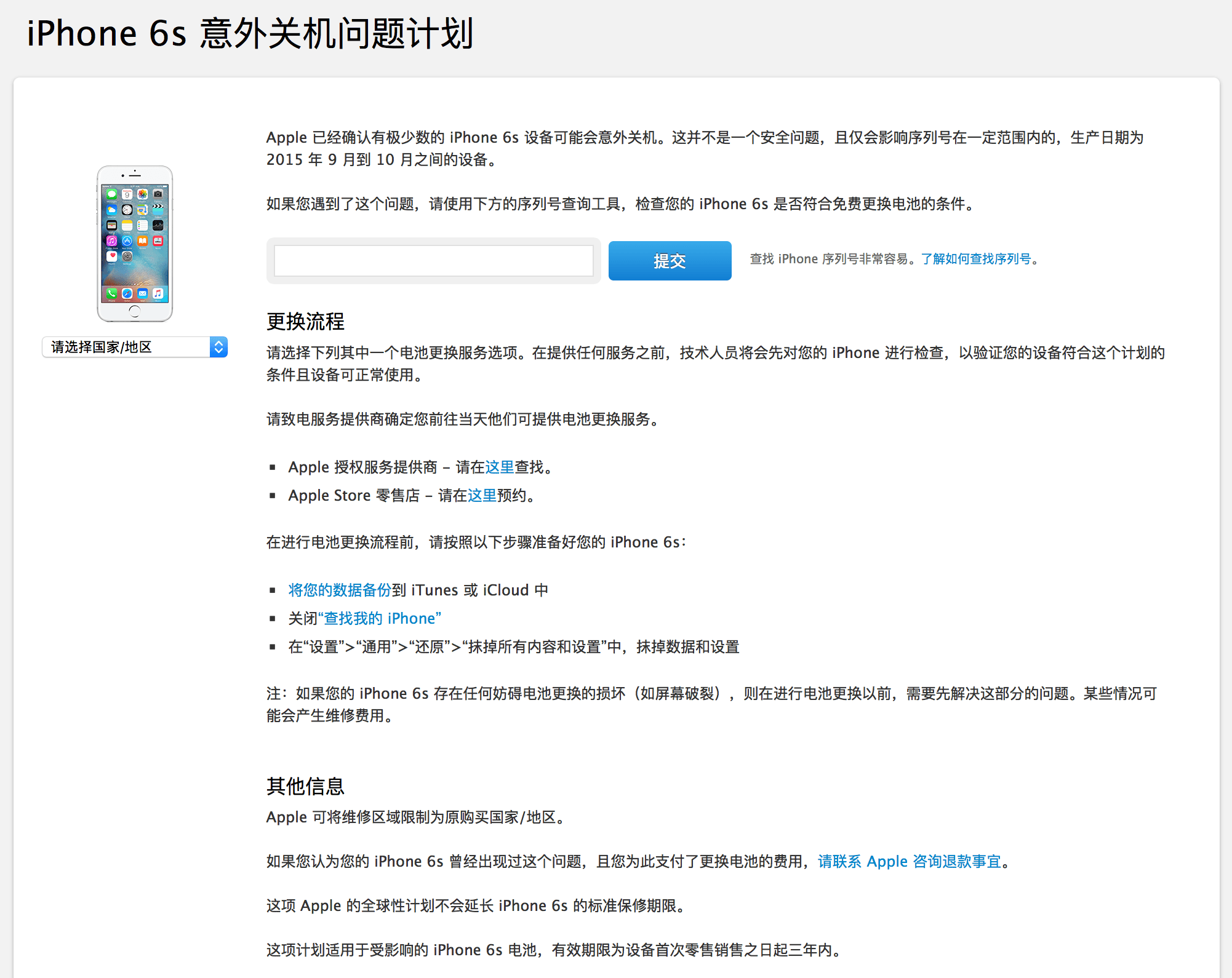Click the 更换流程 heading

coord(305,321)
